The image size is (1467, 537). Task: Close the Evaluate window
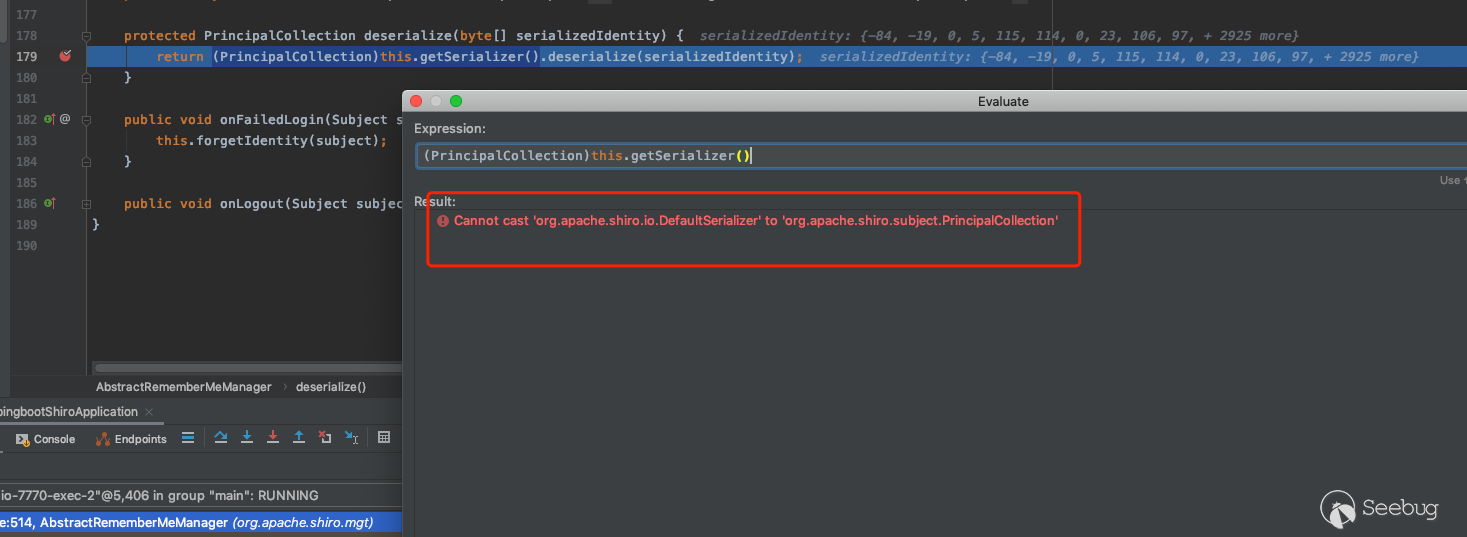click(x=417, y=101)
